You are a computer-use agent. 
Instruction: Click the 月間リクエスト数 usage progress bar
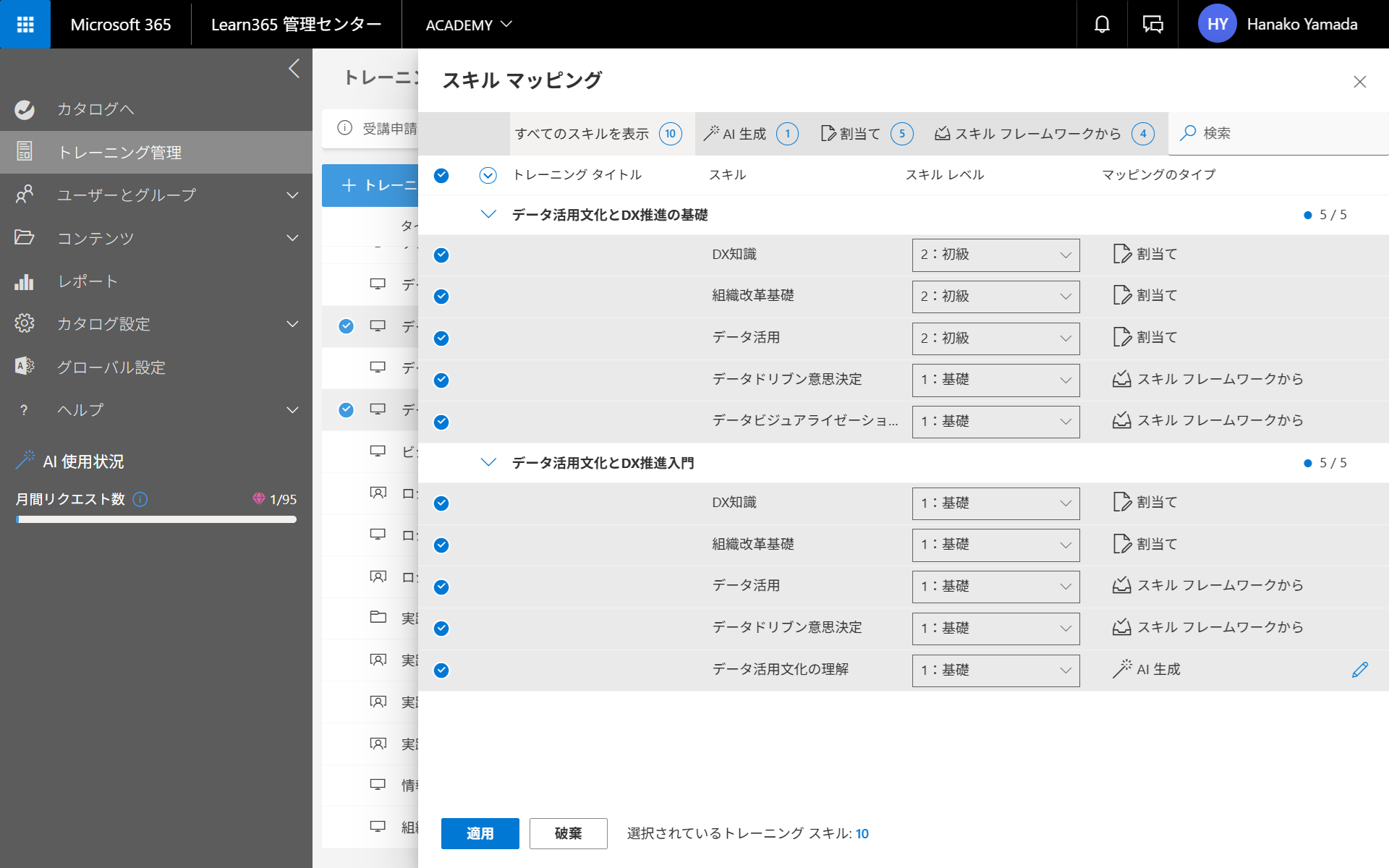(156, 519)
